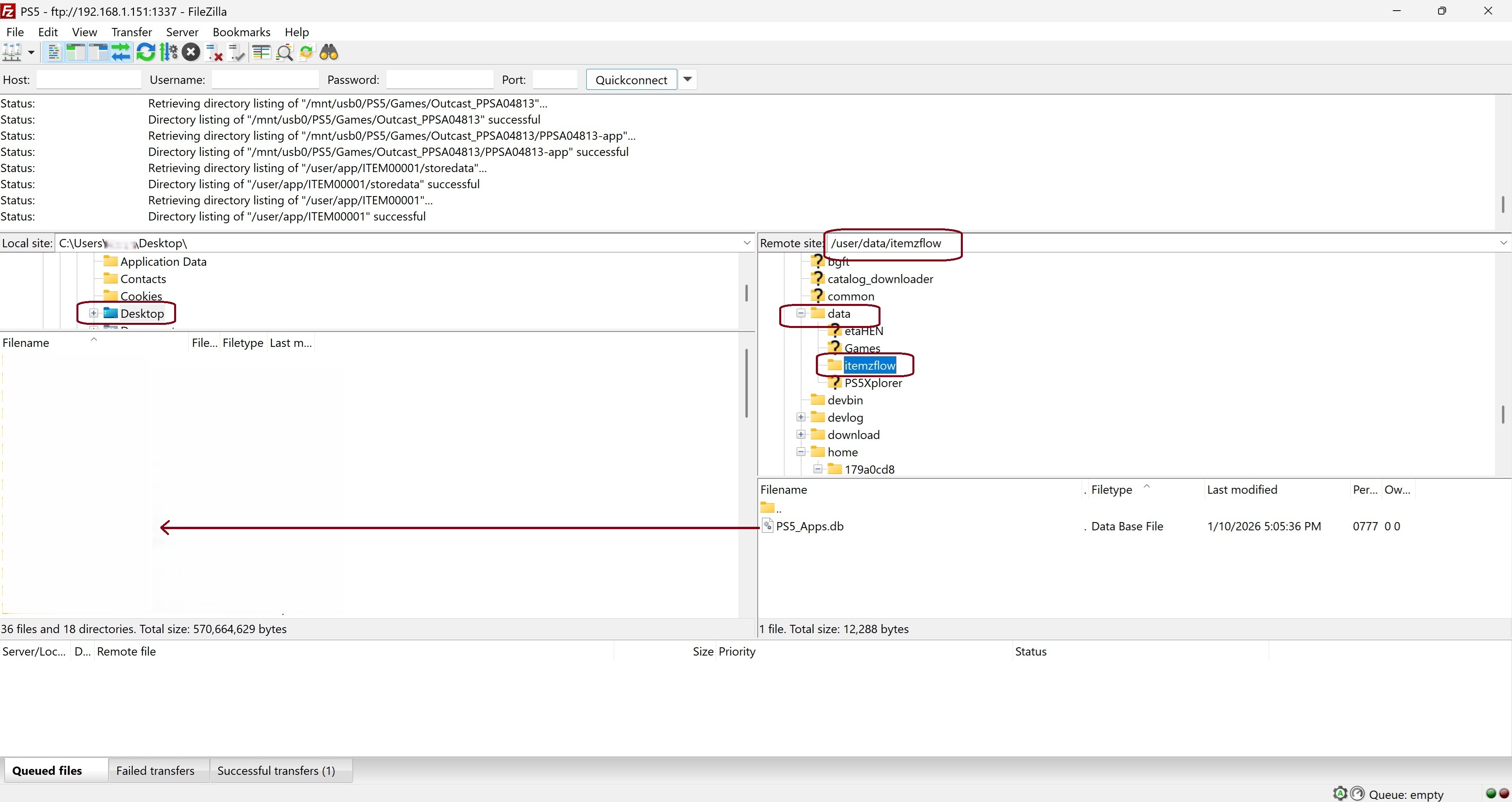
Task: Focus the Username input field
Action: 265,80
